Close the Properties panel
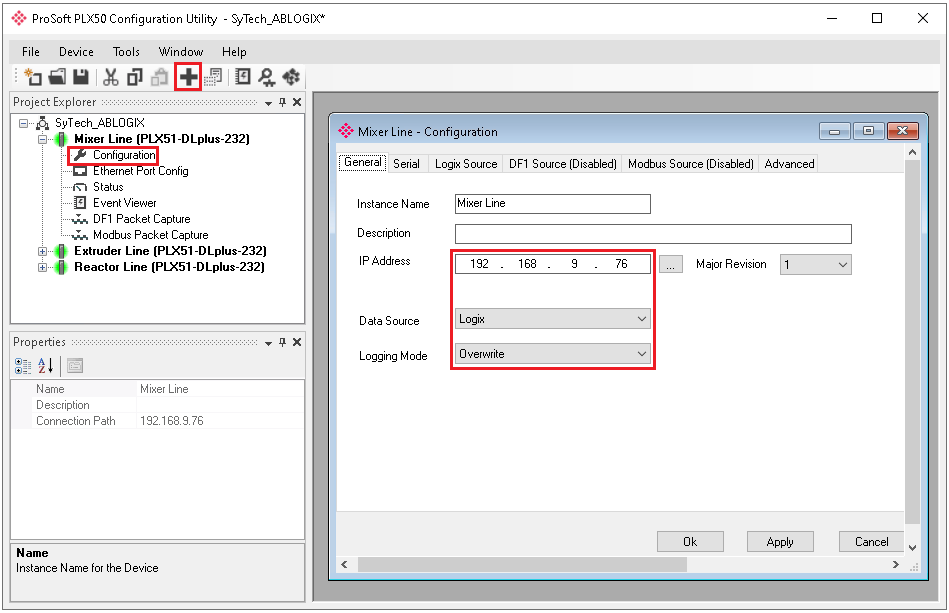 click(x=297, y=343)
